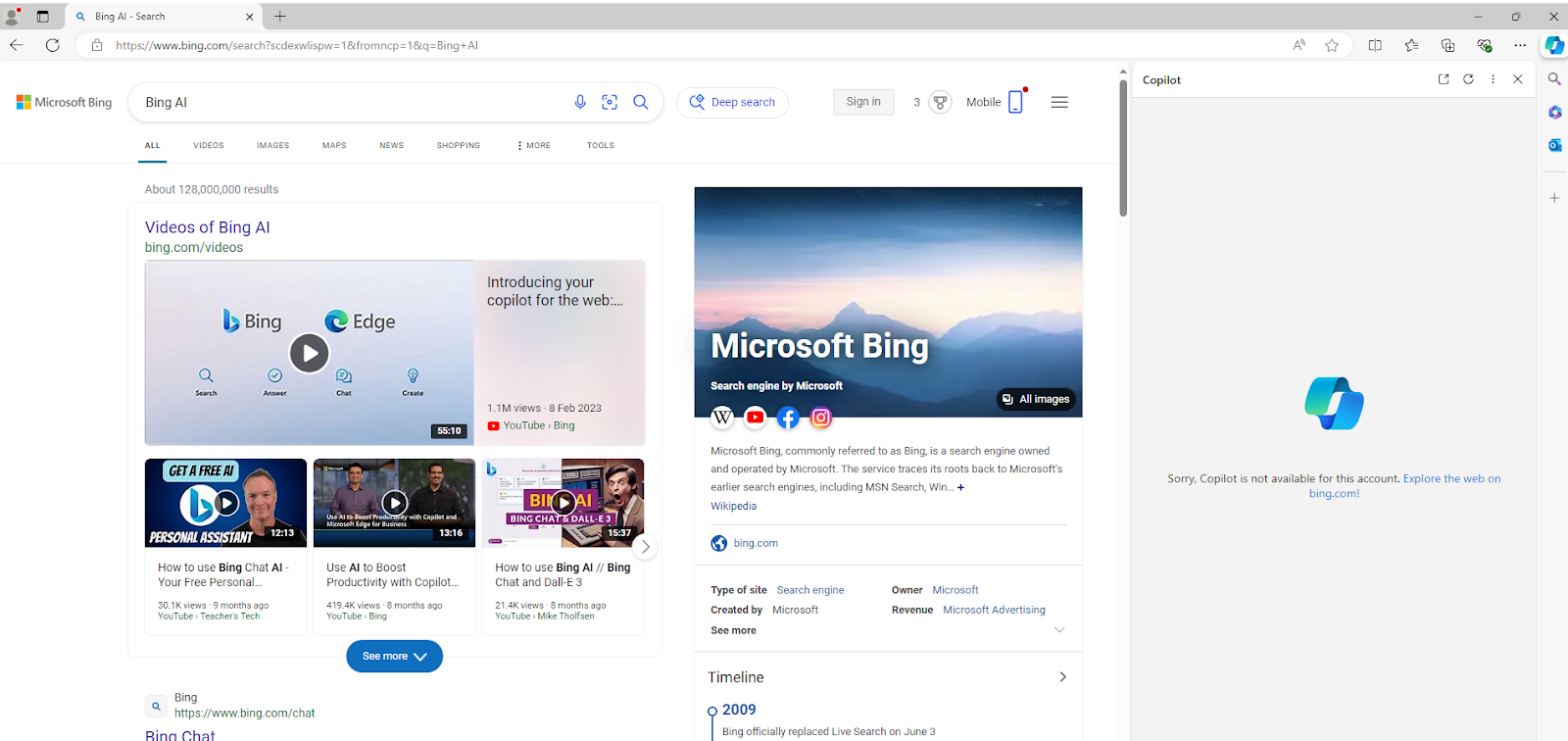1568x741 pixels.
Task: Close the Copilot side pane
Action: pos(1518,79)
